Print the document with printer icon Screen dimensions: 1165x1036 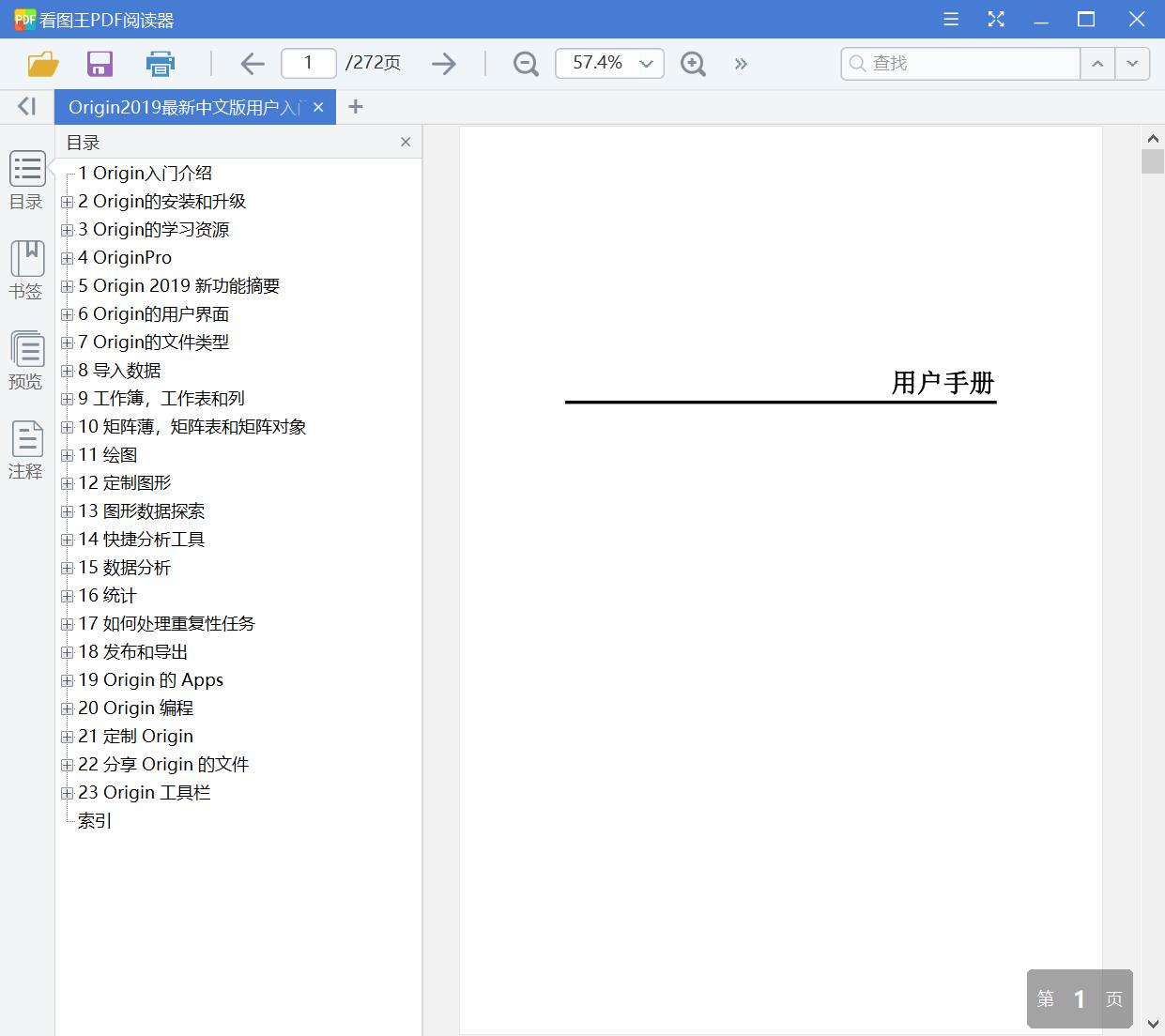point(161,64)
